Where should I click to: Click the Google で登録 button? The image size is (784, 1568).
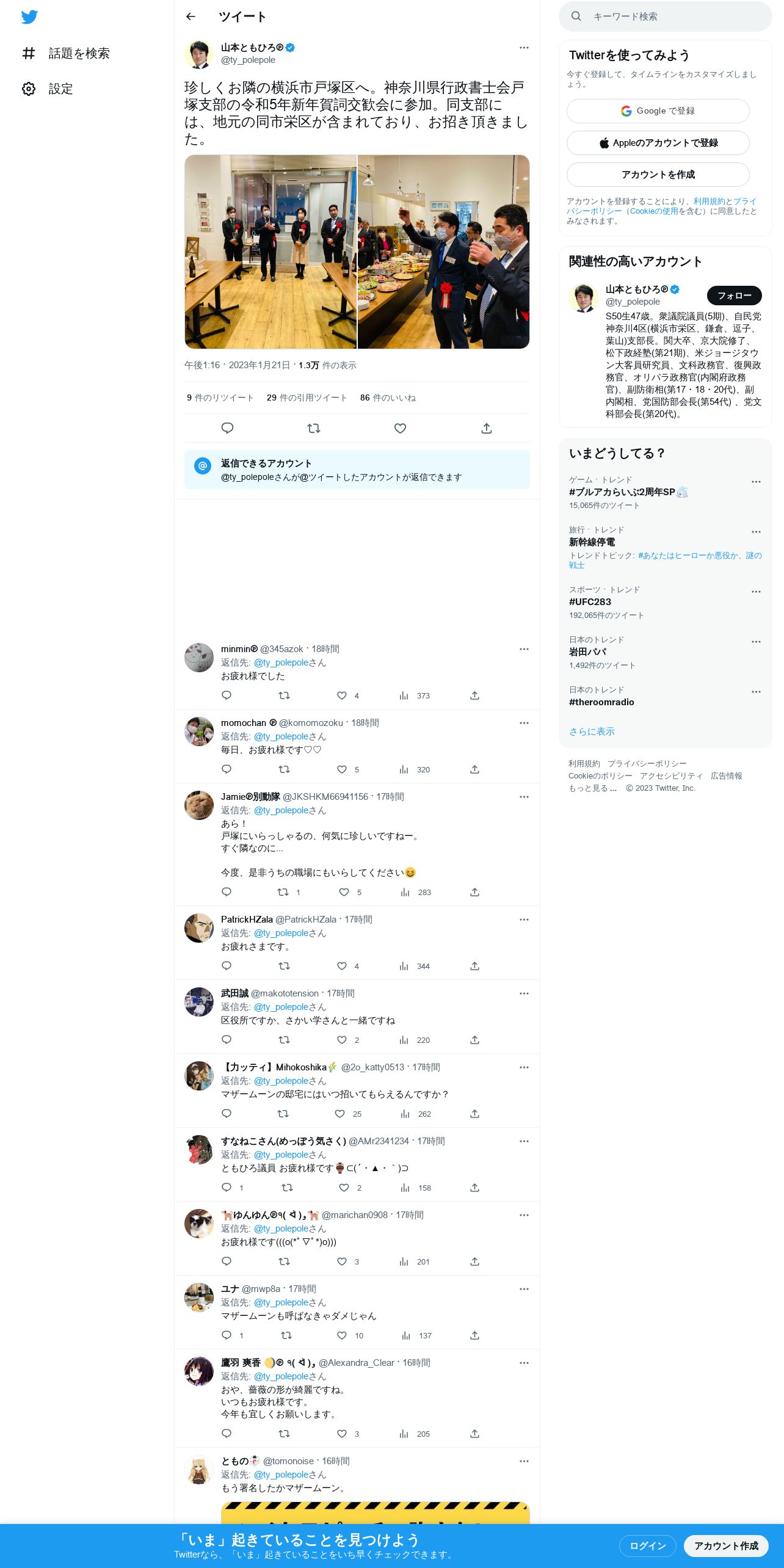[x=658, y=111]
